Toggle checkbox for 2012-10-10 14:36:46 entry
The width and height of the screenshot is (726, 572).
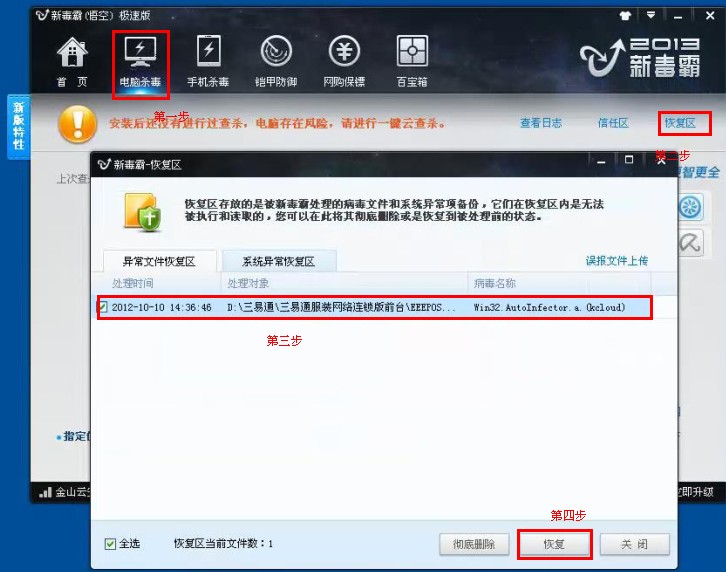pyautogui.click(x=103, y=307)
